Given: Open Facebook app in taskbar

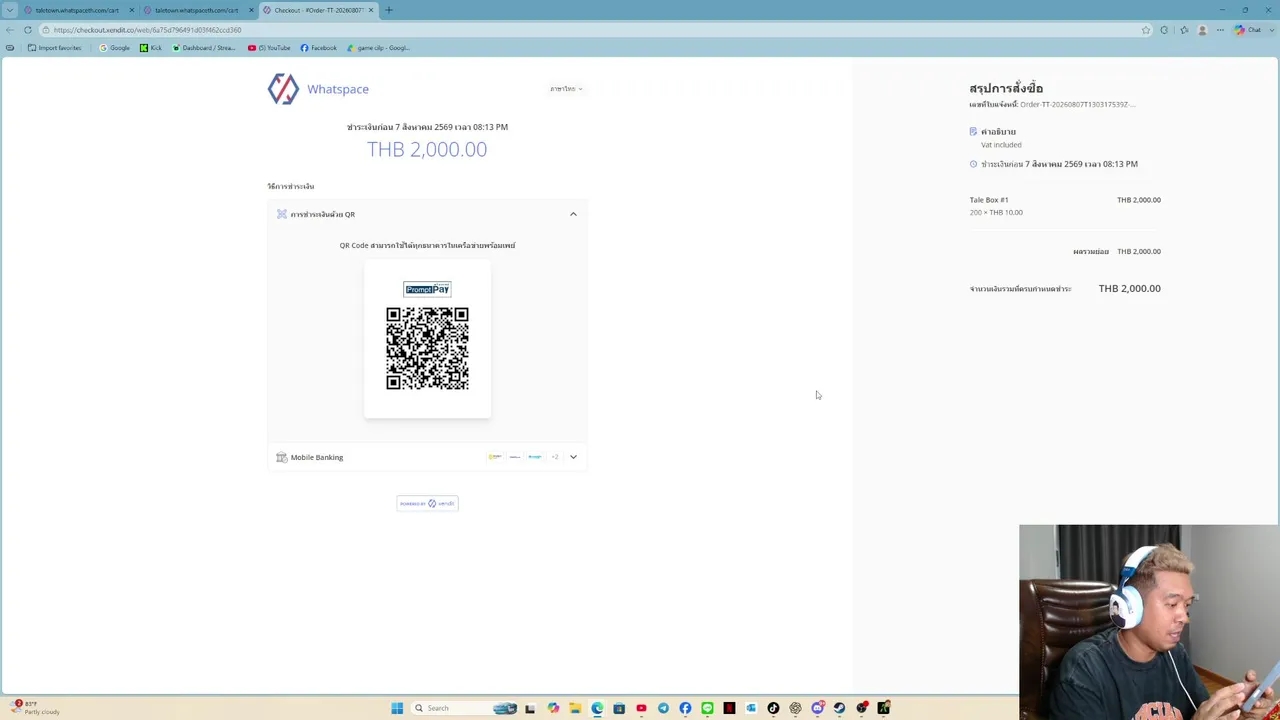Looking at the screenshot, I should [685, 708].
